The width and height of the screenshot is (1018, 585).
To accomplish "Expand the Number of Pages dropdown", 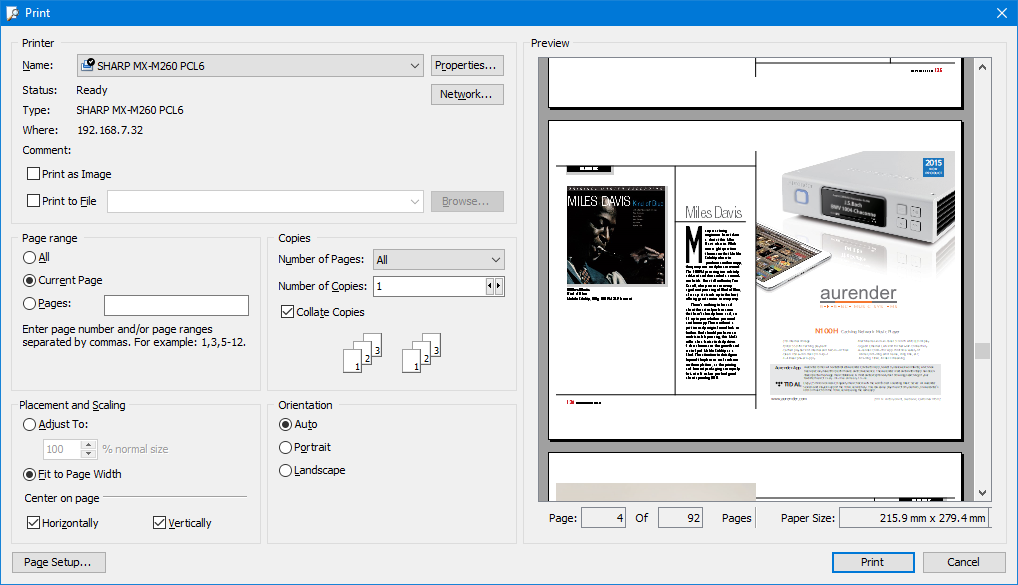I will coord(496,260).
